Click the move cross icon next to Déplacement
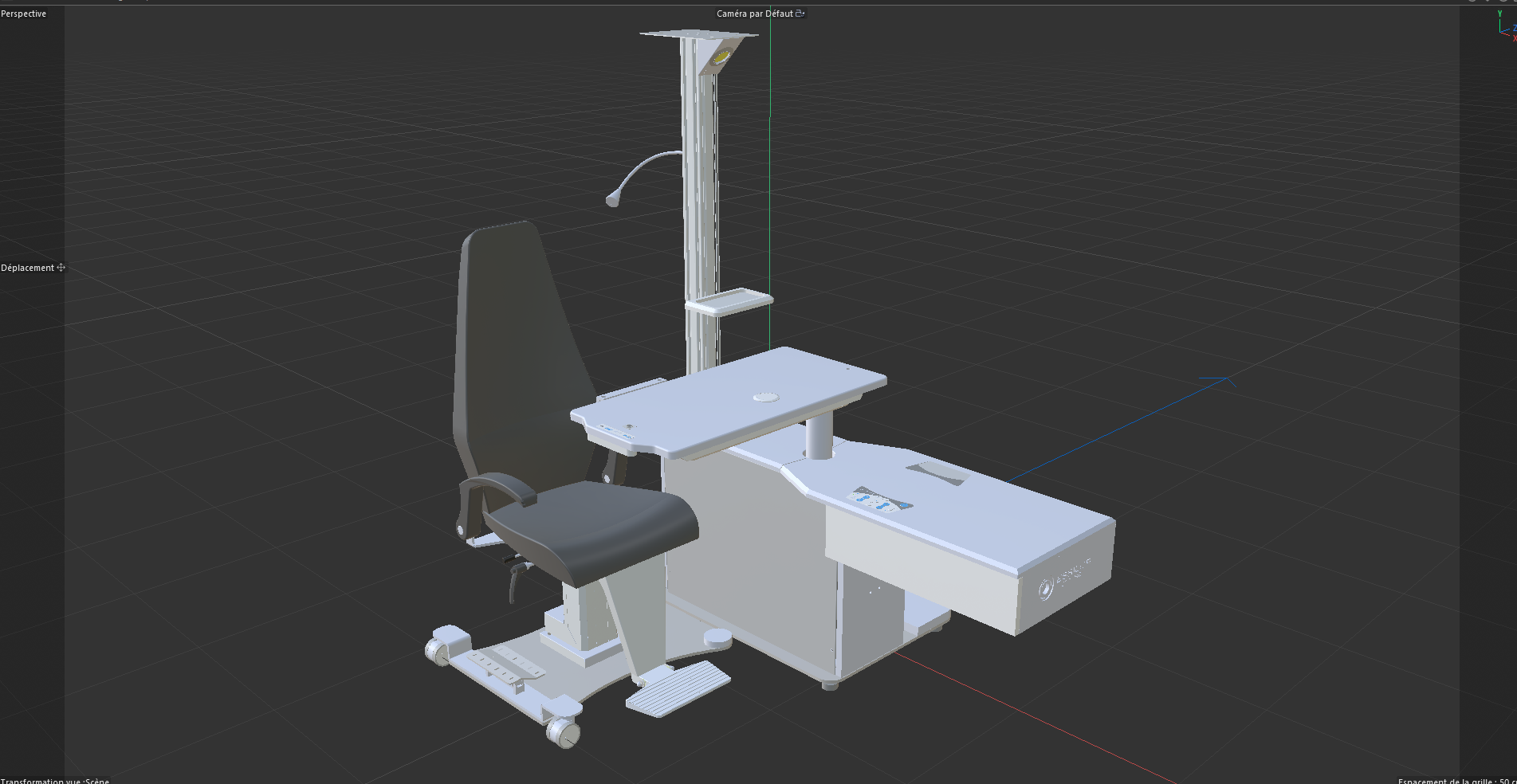 [x=61, y=268]
